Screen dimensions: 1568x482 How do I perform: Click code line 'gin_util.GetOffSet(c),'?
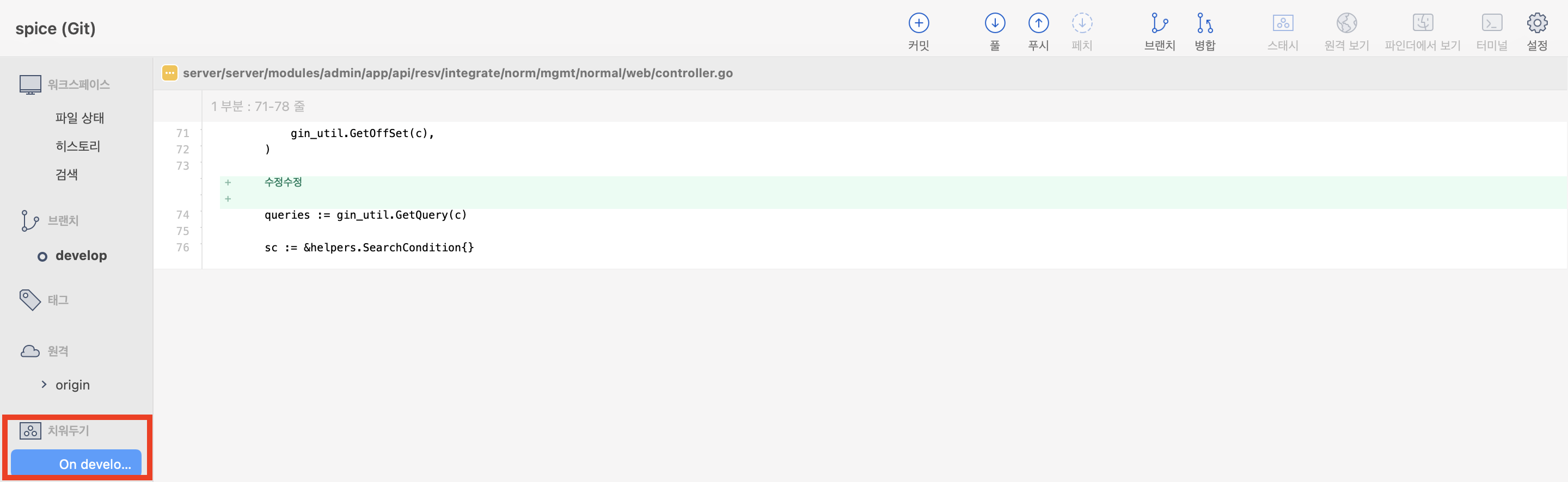point(362,133)
